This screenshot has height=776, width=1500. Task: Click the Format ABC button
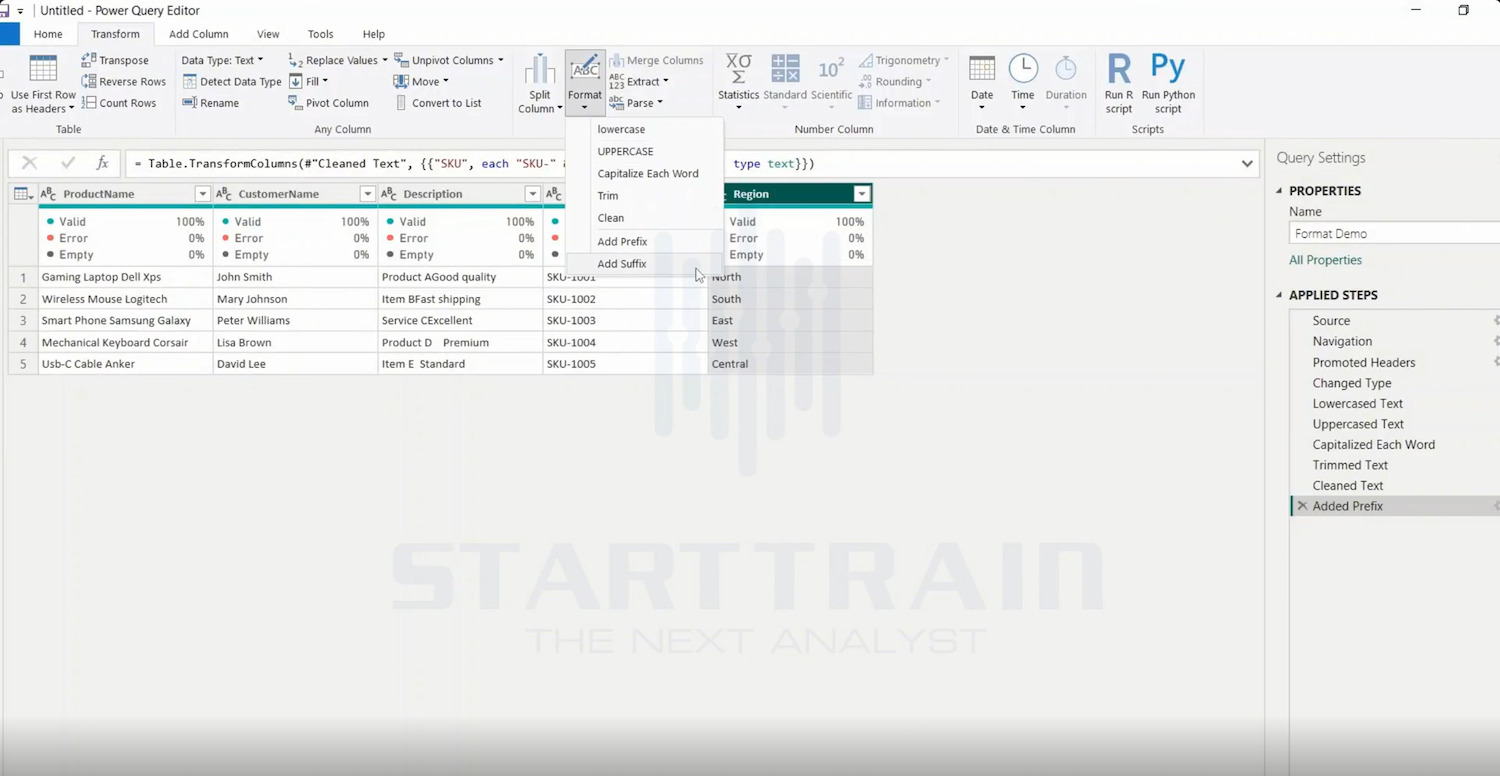(x=585, y=84)
